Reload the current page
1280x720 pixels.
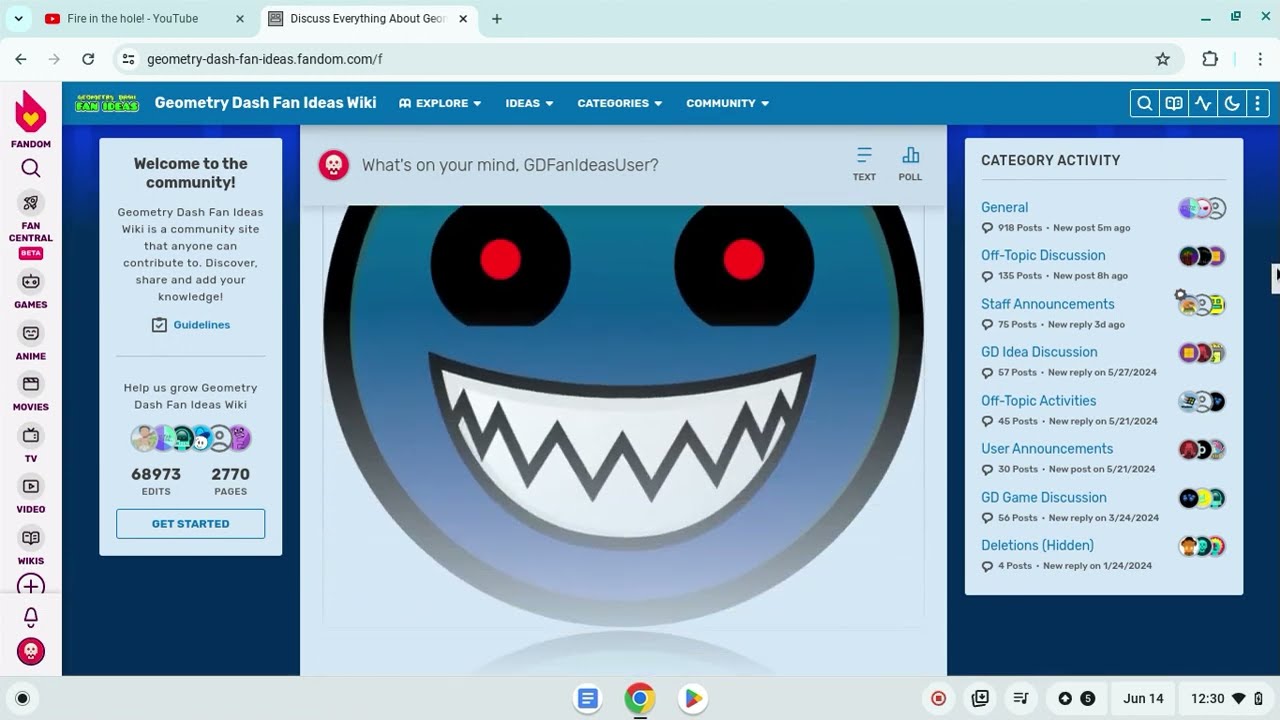pyautogui.click(x=88, y=59)
